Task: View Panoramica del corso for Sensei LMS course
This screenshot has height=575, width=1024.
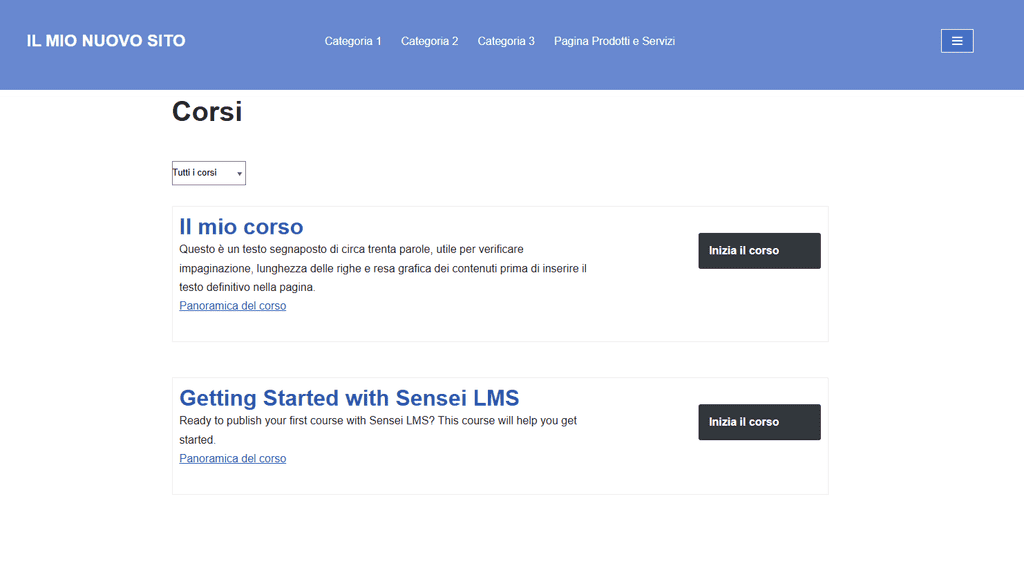Action: point(232,459)
